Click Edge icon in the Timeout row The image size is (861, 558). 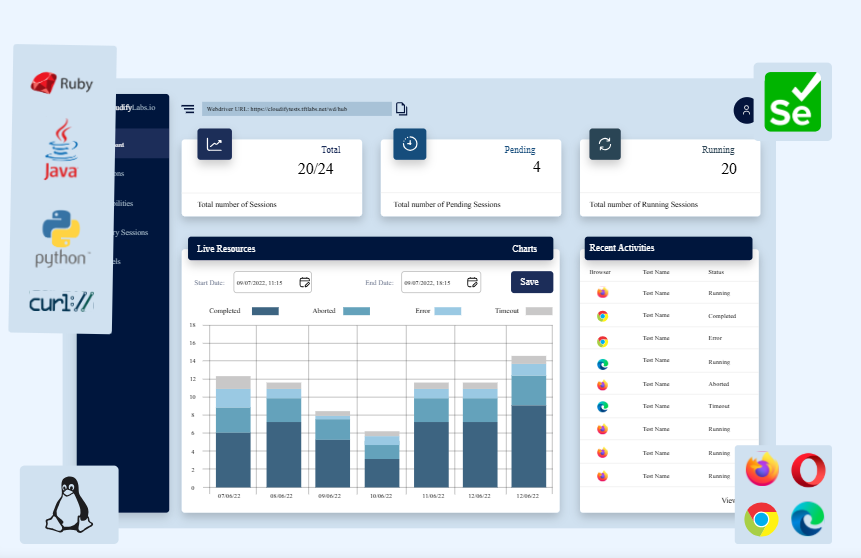point(602,406)
